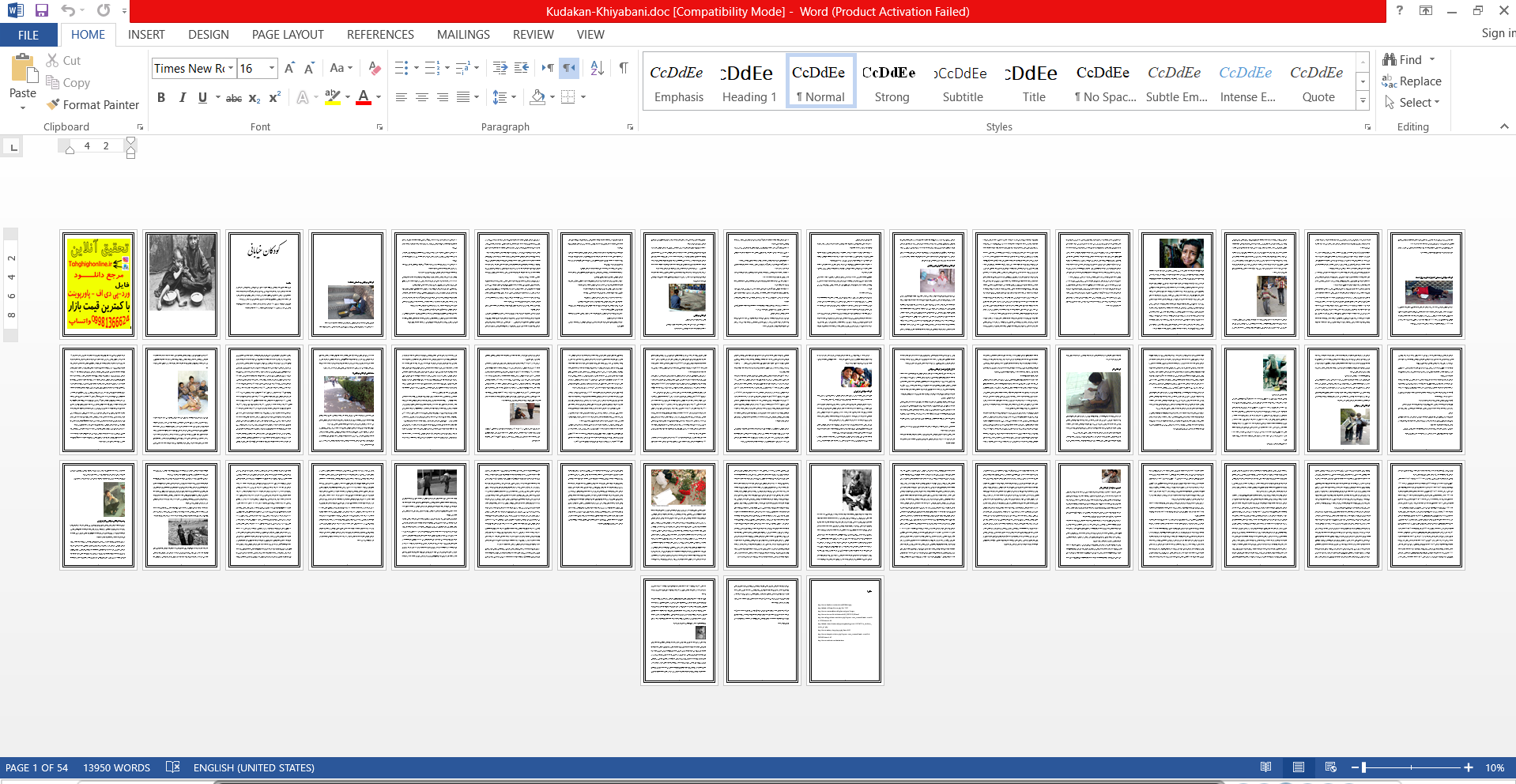Toggle underline formatting
Screen dimensions: 1516x784
tap(202, 97)
